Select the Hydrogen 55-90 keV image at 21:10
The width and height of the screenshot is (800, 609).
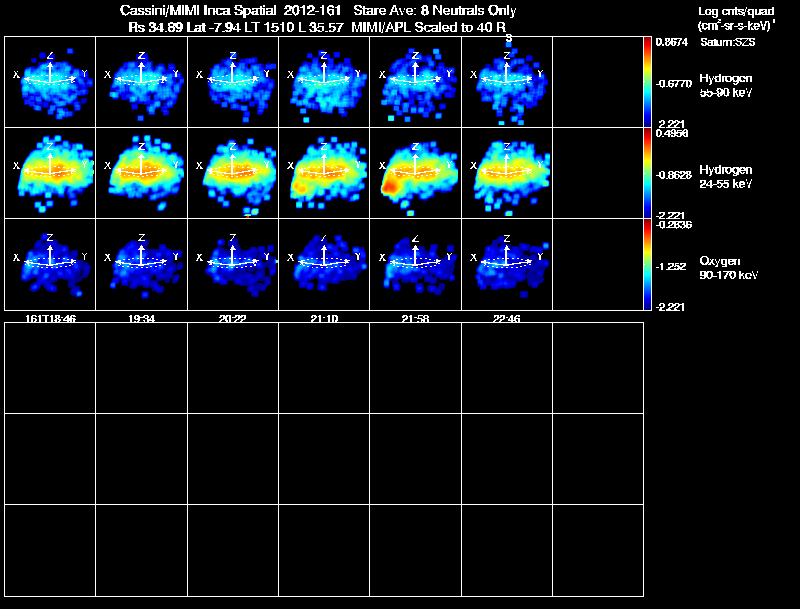[x=324, y=82]
